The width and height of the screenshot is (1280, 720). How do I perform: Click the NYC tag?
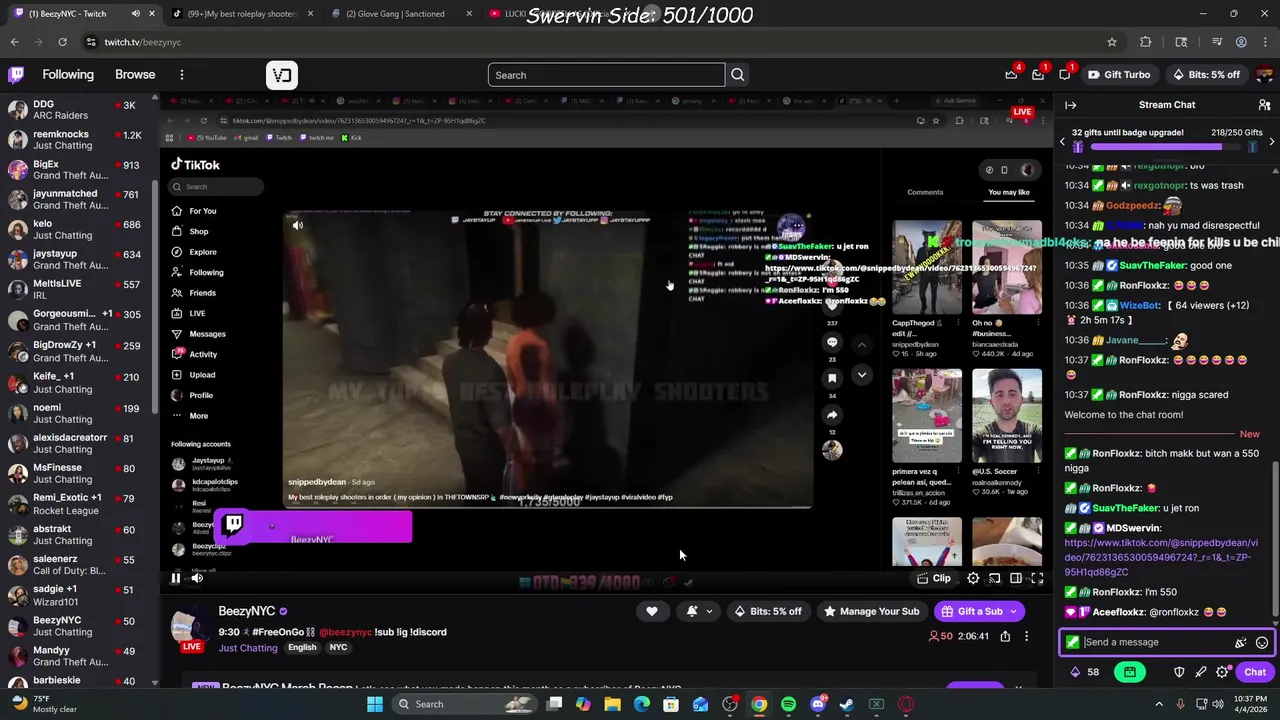tap(338, 648)
